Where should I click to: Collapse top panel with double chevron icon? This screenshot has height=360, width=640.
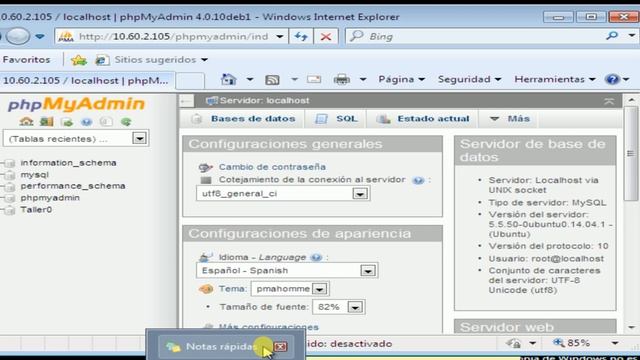(609, 101)
